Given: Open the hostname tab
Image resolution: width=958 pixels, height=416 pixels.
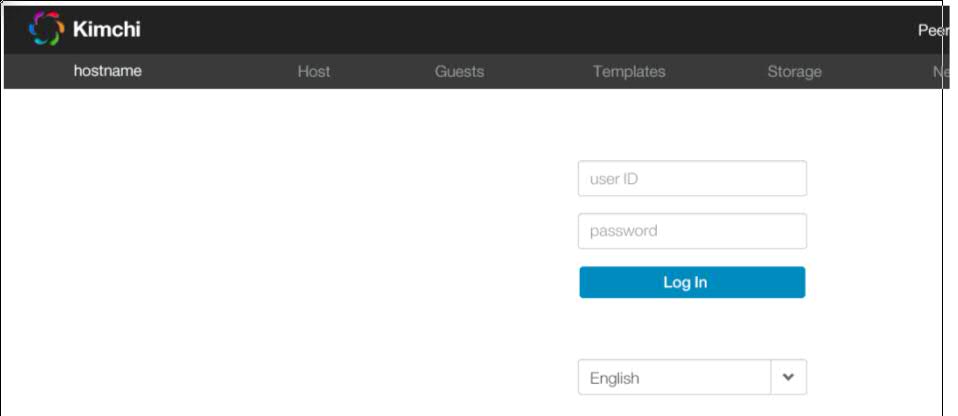Looking at the screenshot, I should tap(108, 71).
